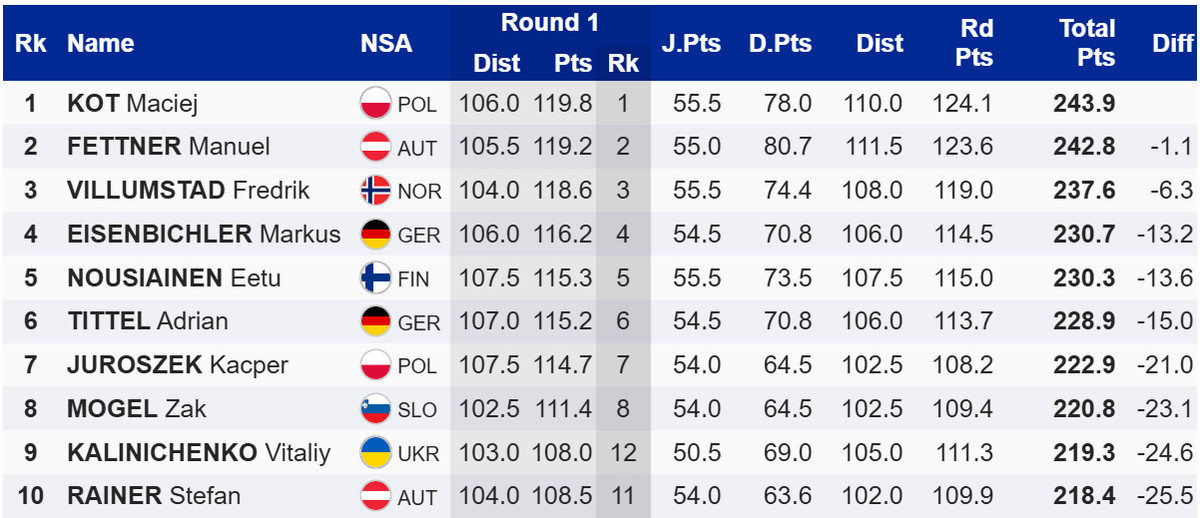Click the Slovenia flag beside MOGEL Zak
This screenshot has width=1200, height=518.
coord(375,409)
